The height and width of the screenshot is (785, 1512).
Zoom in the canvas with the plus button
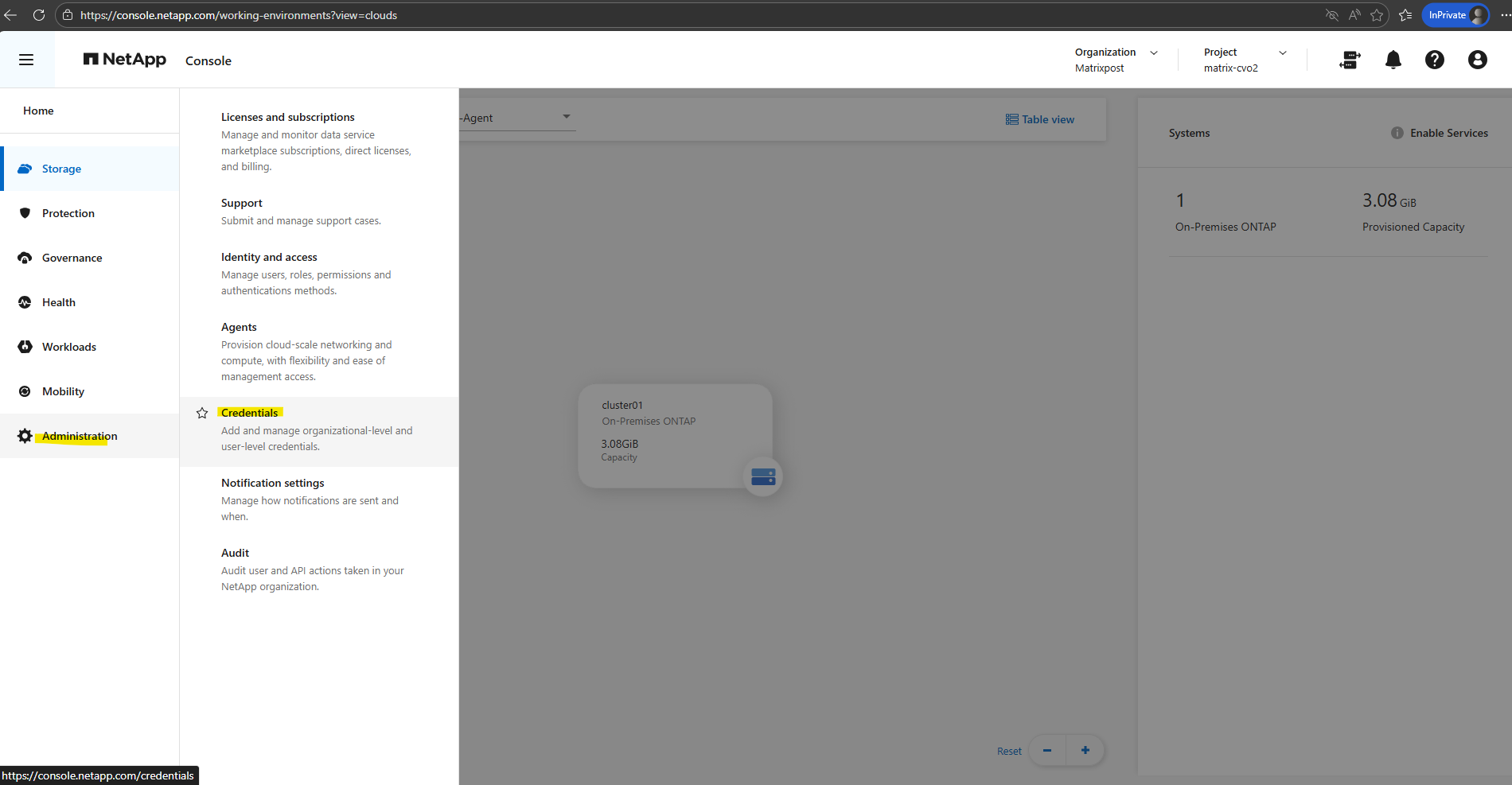(1085, 750)
